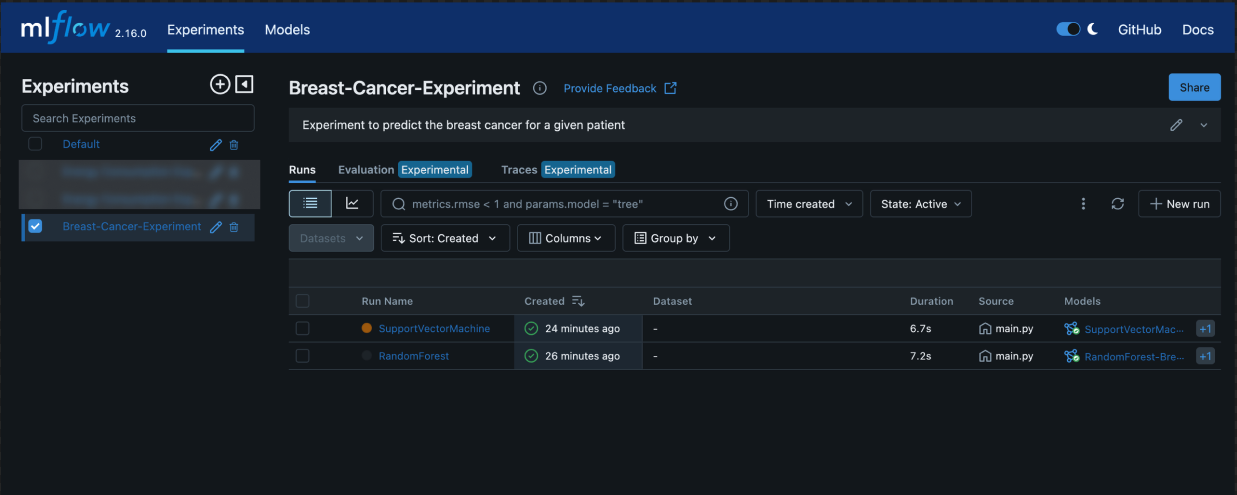
Task: Click the create new experiment plus icon
Action: coord(220,85)
